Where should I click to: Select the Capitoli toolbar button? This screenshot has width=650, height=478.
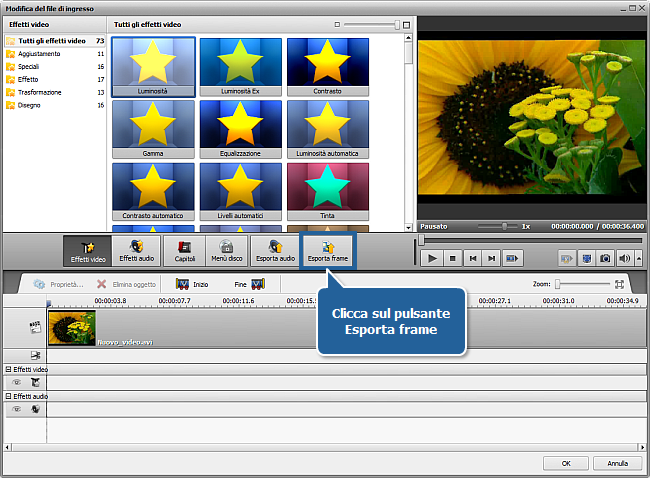click(185, 252)
